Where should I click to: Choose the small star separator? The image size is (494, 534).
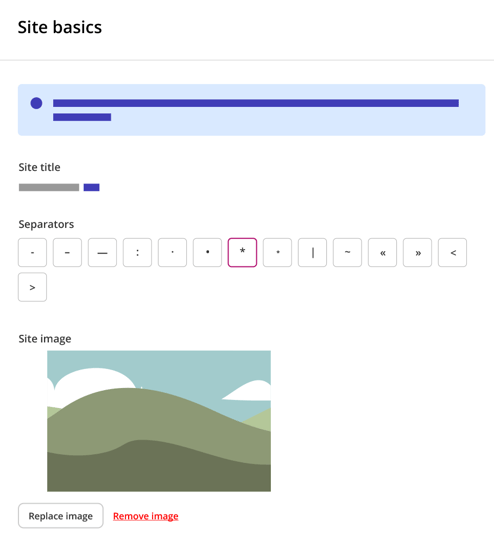click(x=277, y=252)
